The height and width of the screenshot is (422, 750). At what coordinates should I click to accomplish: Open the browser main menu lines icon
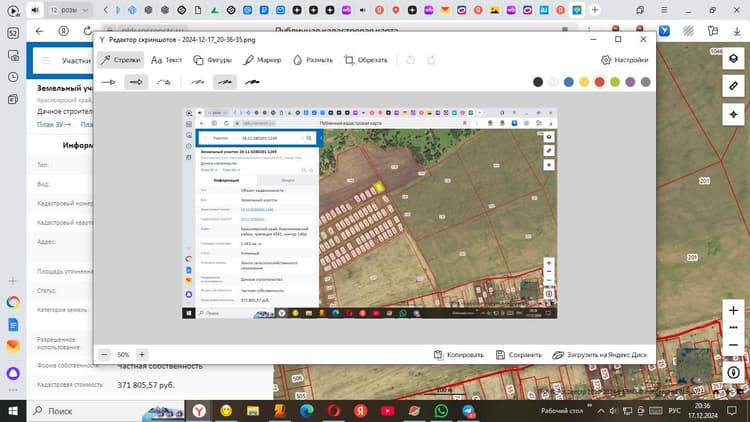coord(664,10)
